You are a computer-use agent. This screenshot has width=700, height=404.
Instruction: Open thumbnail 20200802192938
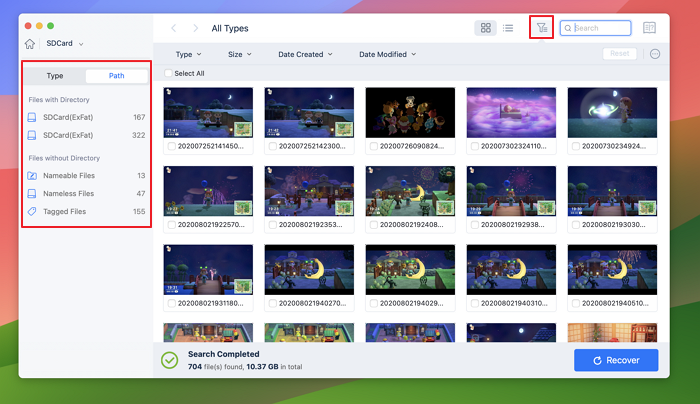click(x=511, y=191)
